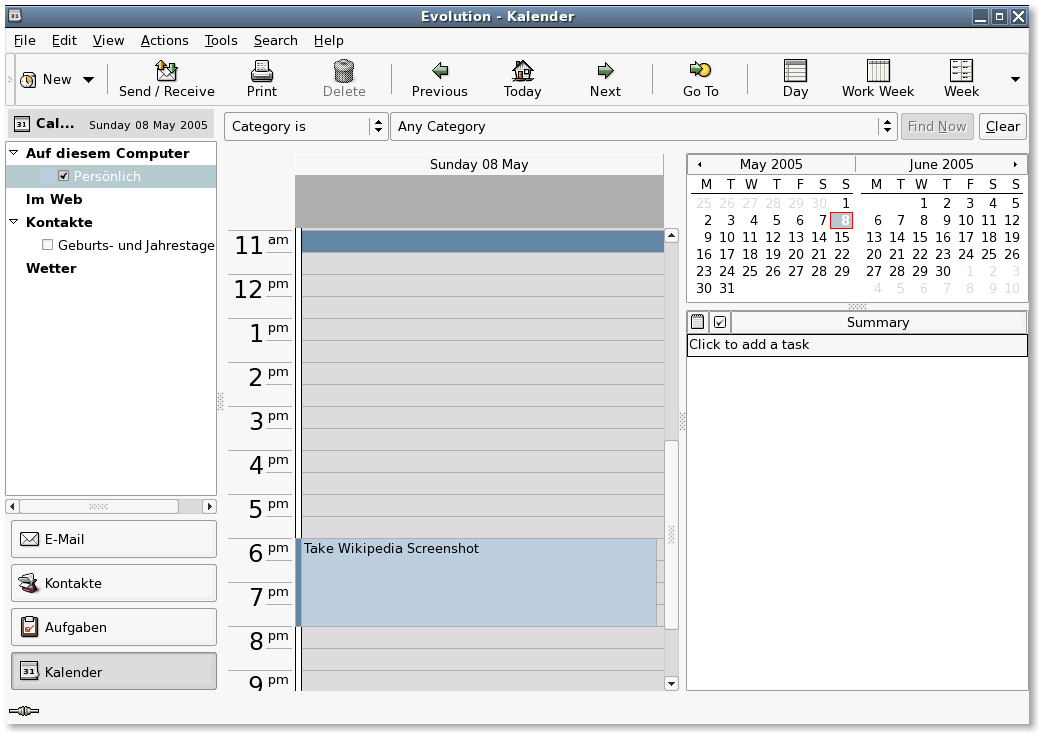
Task: Click the Clear search button
Action: pos(1002,126)
